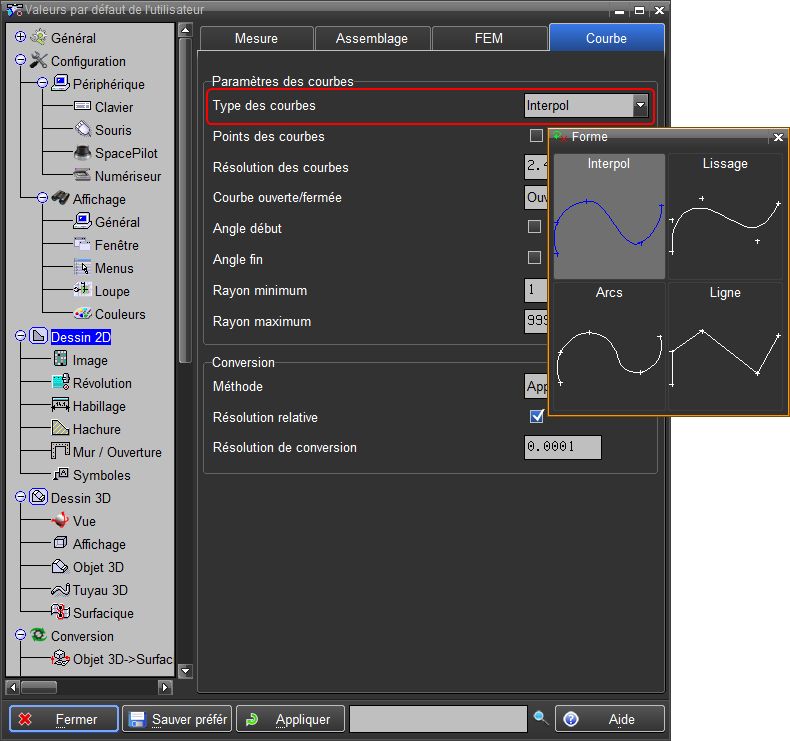The image size is (790, 741).
Task: Uncheck the Résolution relative checkbox
Action: pos(537,417)
